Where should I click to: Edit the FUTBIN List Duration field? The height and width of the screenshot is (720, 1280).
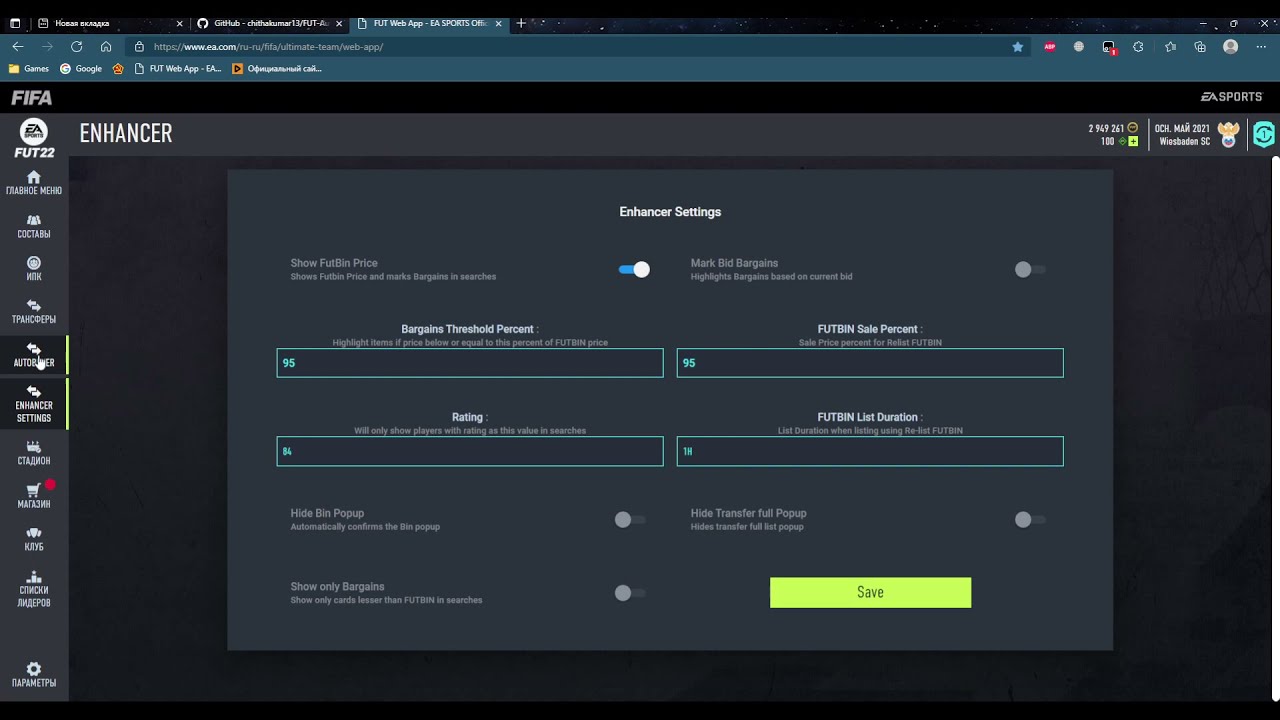[870, 451]
